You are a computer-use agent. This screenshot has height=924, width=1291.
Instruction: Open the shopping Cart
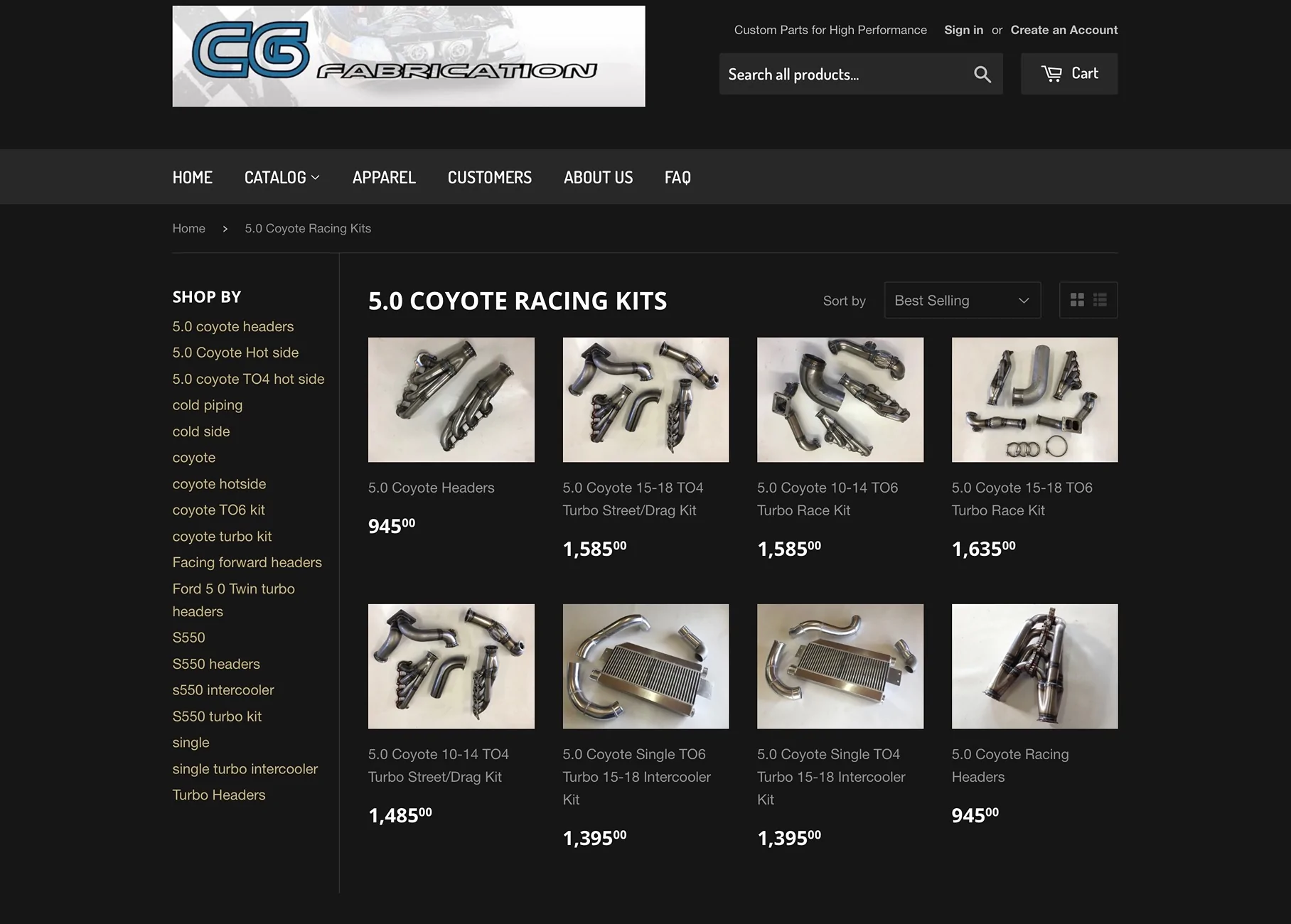coord(1069,74)
